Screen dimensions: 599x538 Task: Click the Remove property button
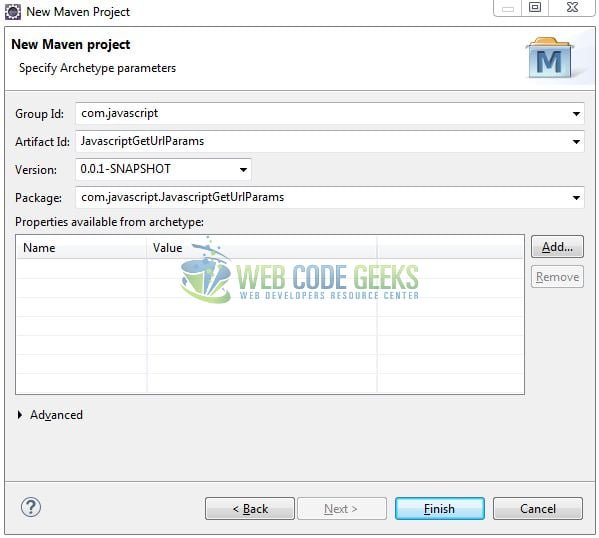pos(557,277)
